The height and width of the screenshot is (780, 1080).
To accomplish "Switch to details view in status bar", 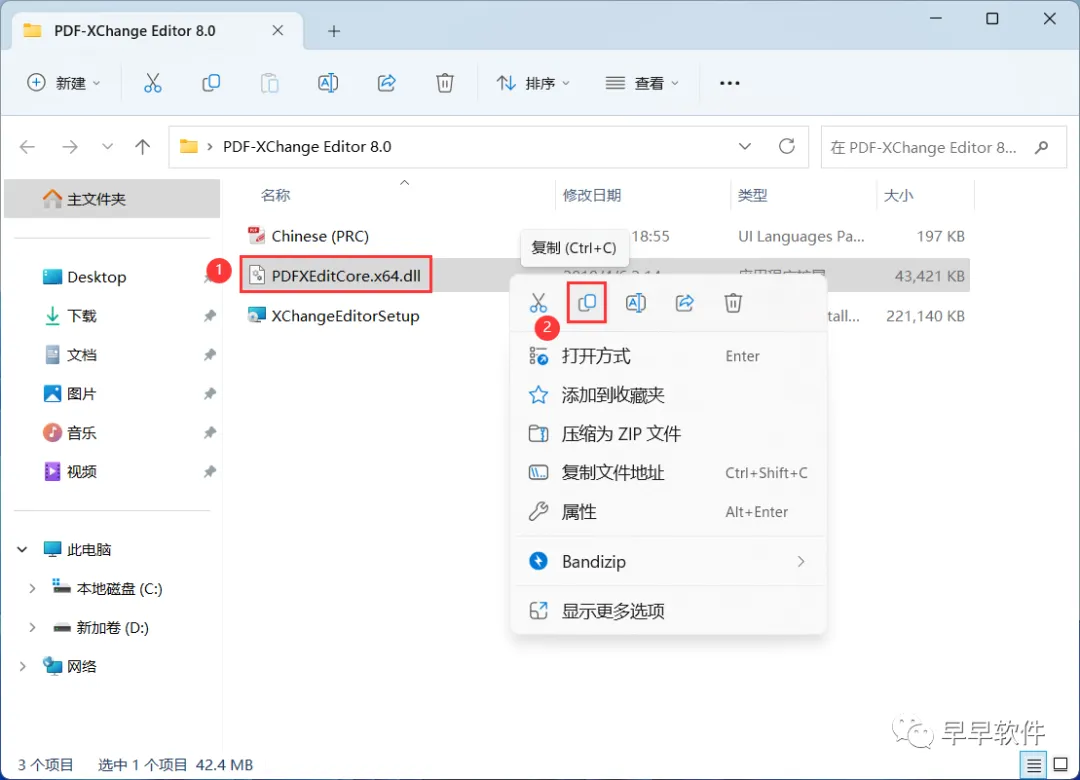I will click(x=1033, y=765).
